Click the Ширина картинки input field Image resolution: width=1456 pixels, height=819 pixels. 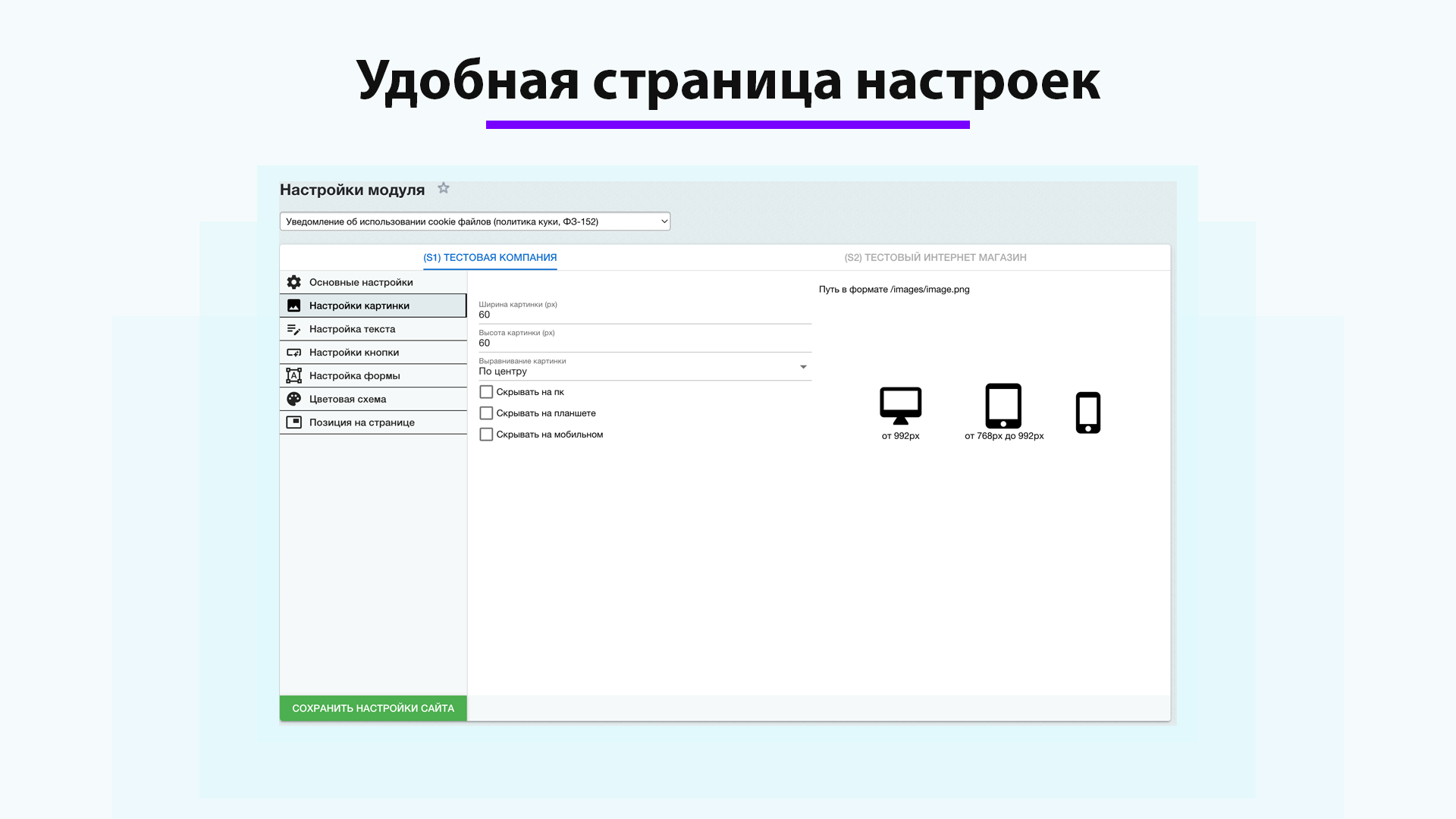point(643,312)
